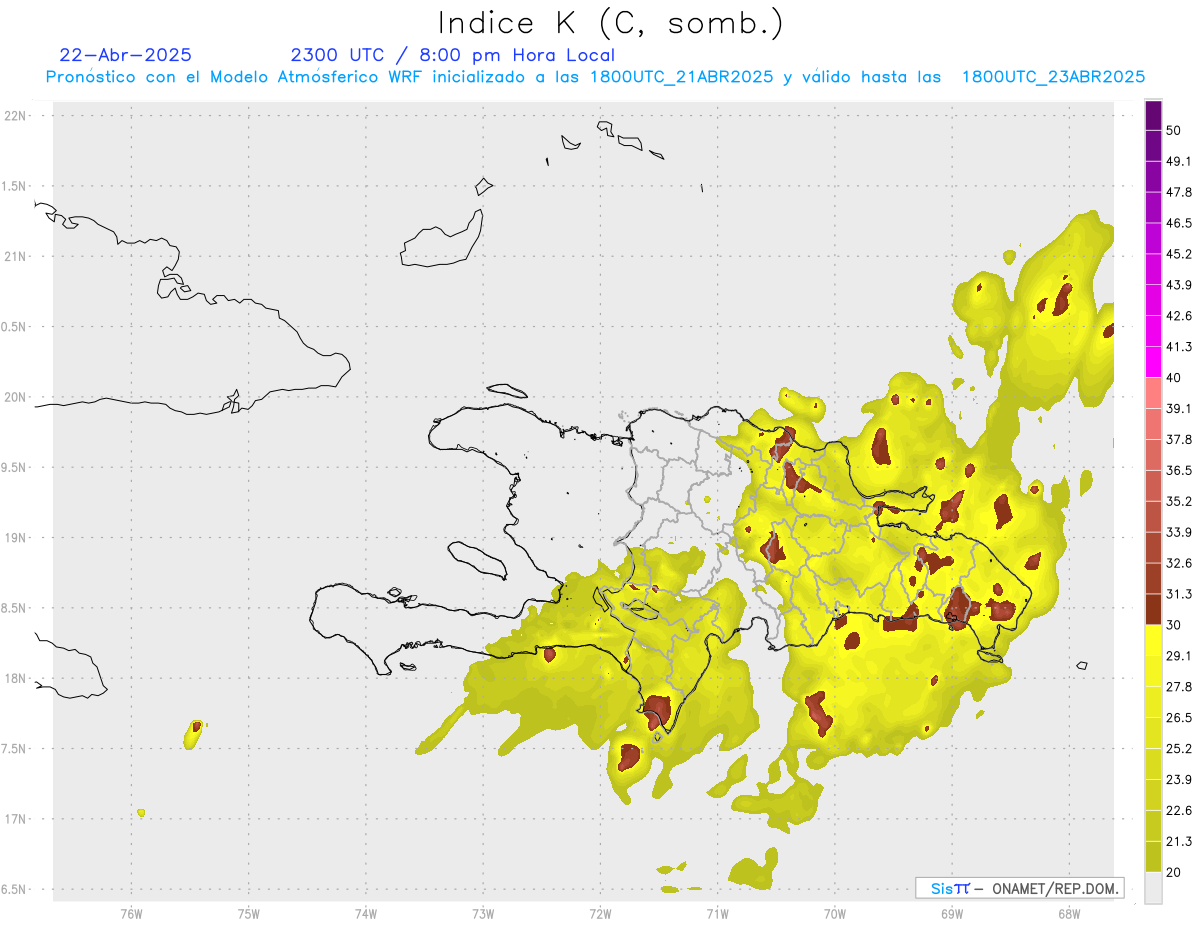Image resolution: width=1200 pixels, height=927 pixels.
Task: Click the legend value '49.1'
Action: [x=1179, y=162]
